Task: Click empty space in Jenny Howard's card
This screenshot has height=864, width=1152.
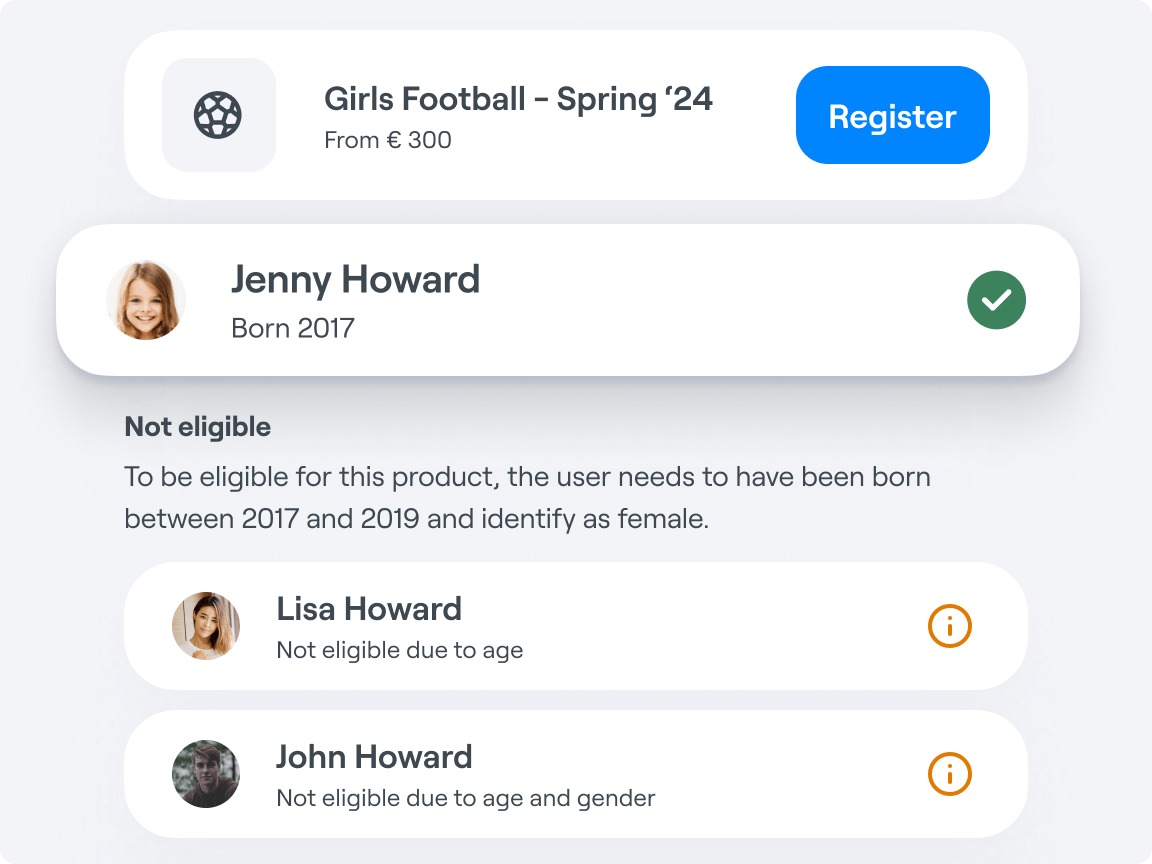Action: (x=720, y=300)
